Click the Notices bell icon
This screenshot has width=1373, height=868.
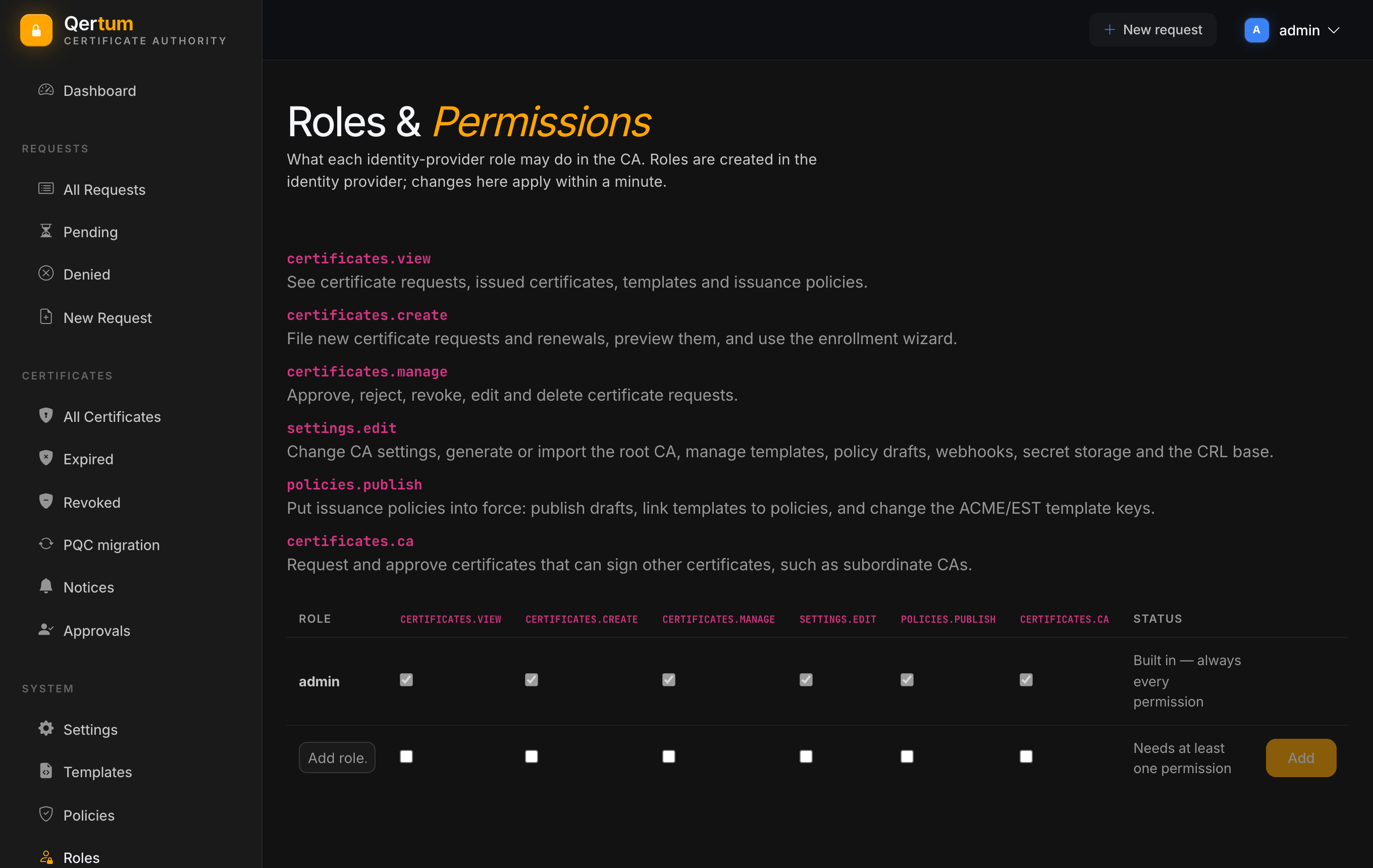(46, 586)
